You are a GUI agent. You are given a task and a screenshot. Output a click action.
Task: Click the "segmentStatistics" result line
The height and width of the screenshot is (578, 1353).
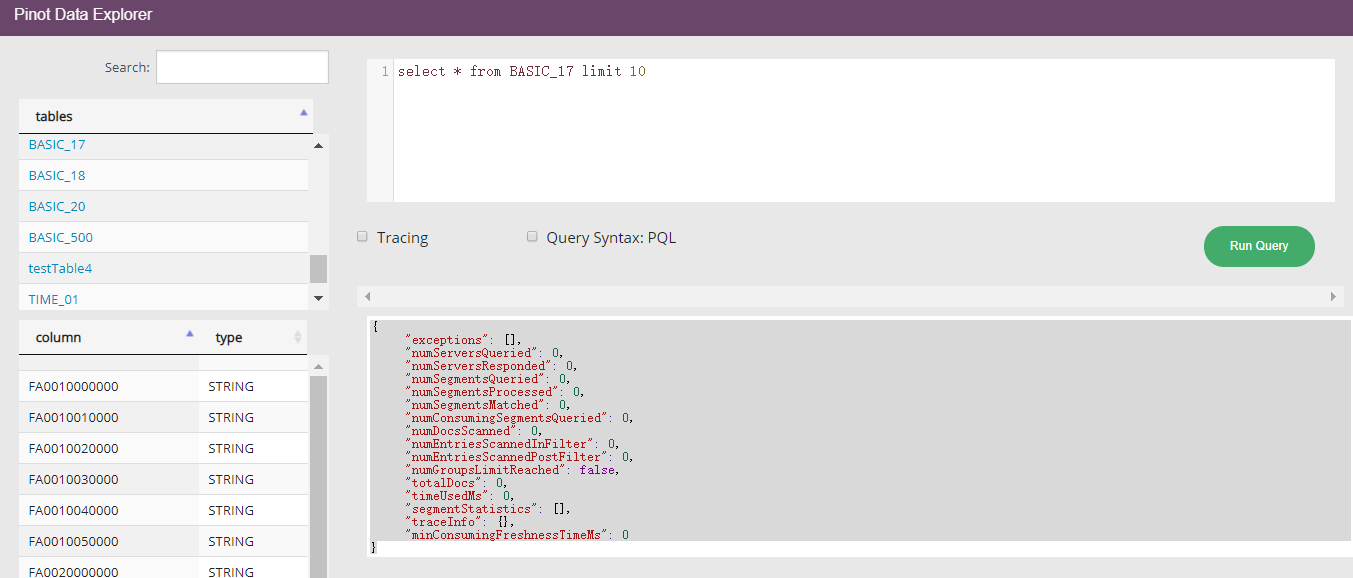point(488,509)
